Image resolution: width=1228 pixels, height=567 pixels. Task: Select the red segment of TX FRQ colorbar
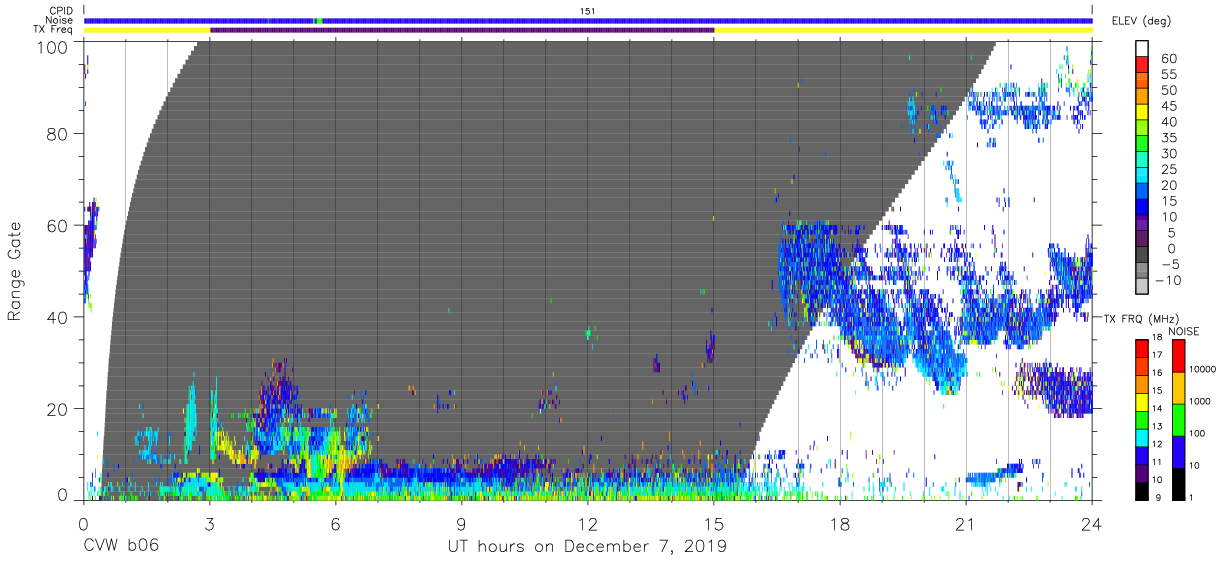coord(1142,349)
